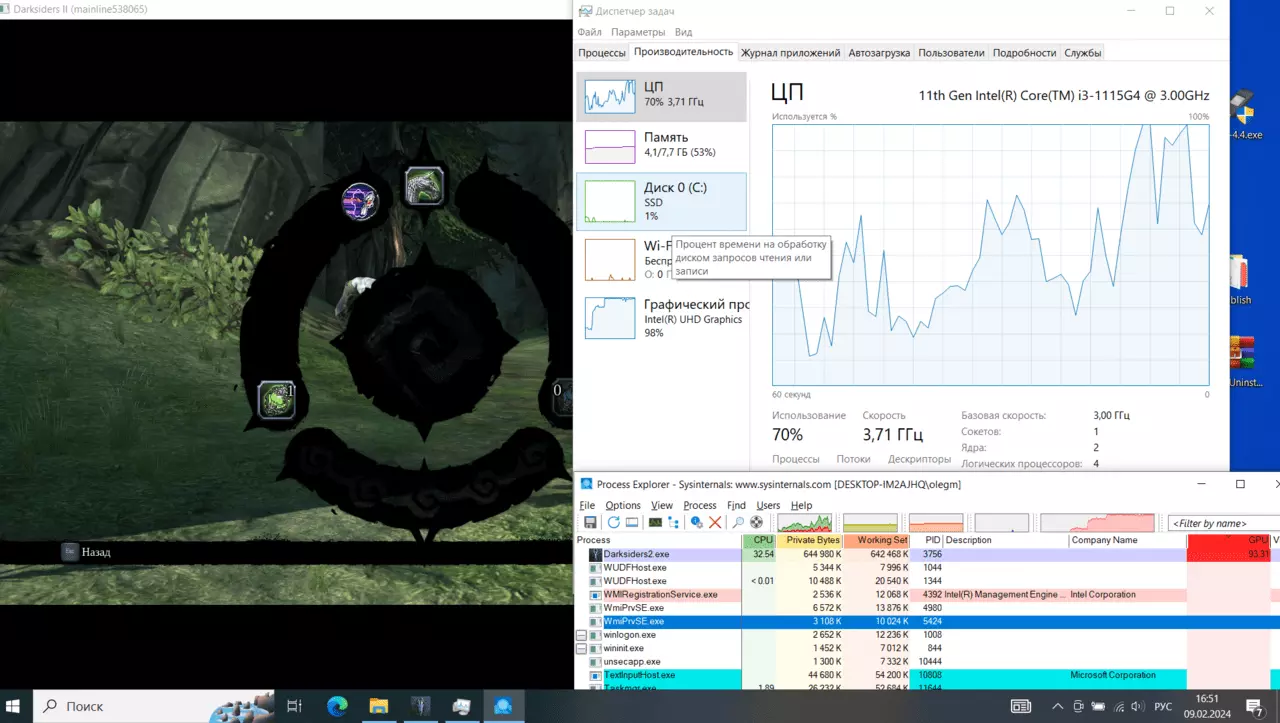The height and width of the screenshot is (723, 1280).
Task: Click the crosshair Find Window's Process icon
Action: 756,522
